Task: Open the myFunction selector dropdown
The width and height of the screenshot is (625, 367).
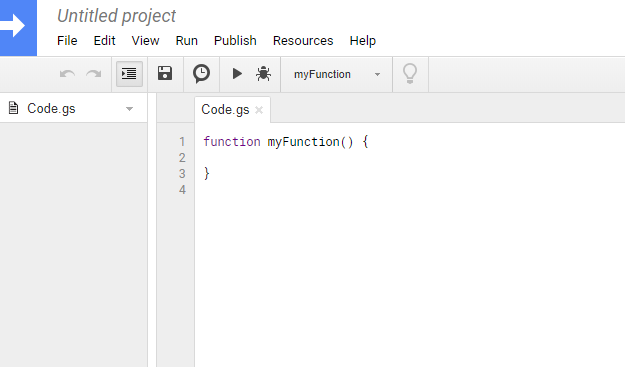Action: [x=337, y=75]
